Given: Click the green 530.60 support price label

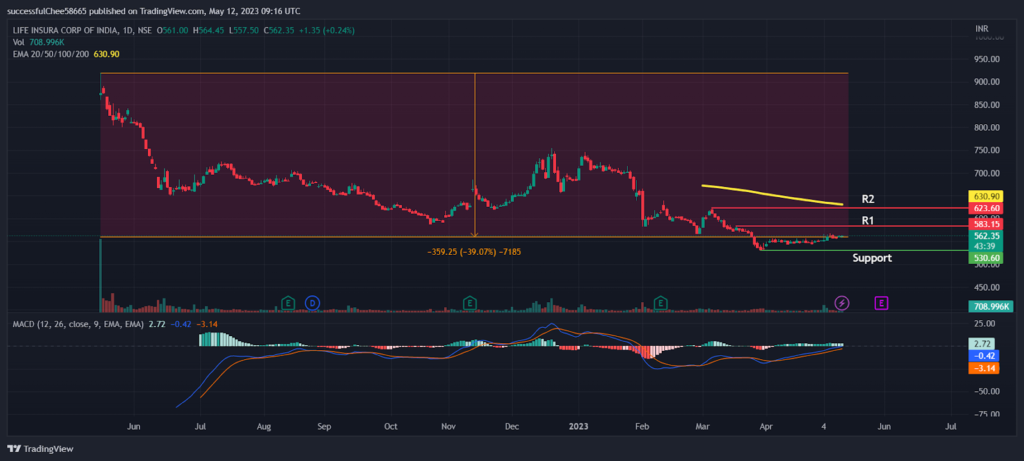Looking at the screenshot, I should (987, 258).
